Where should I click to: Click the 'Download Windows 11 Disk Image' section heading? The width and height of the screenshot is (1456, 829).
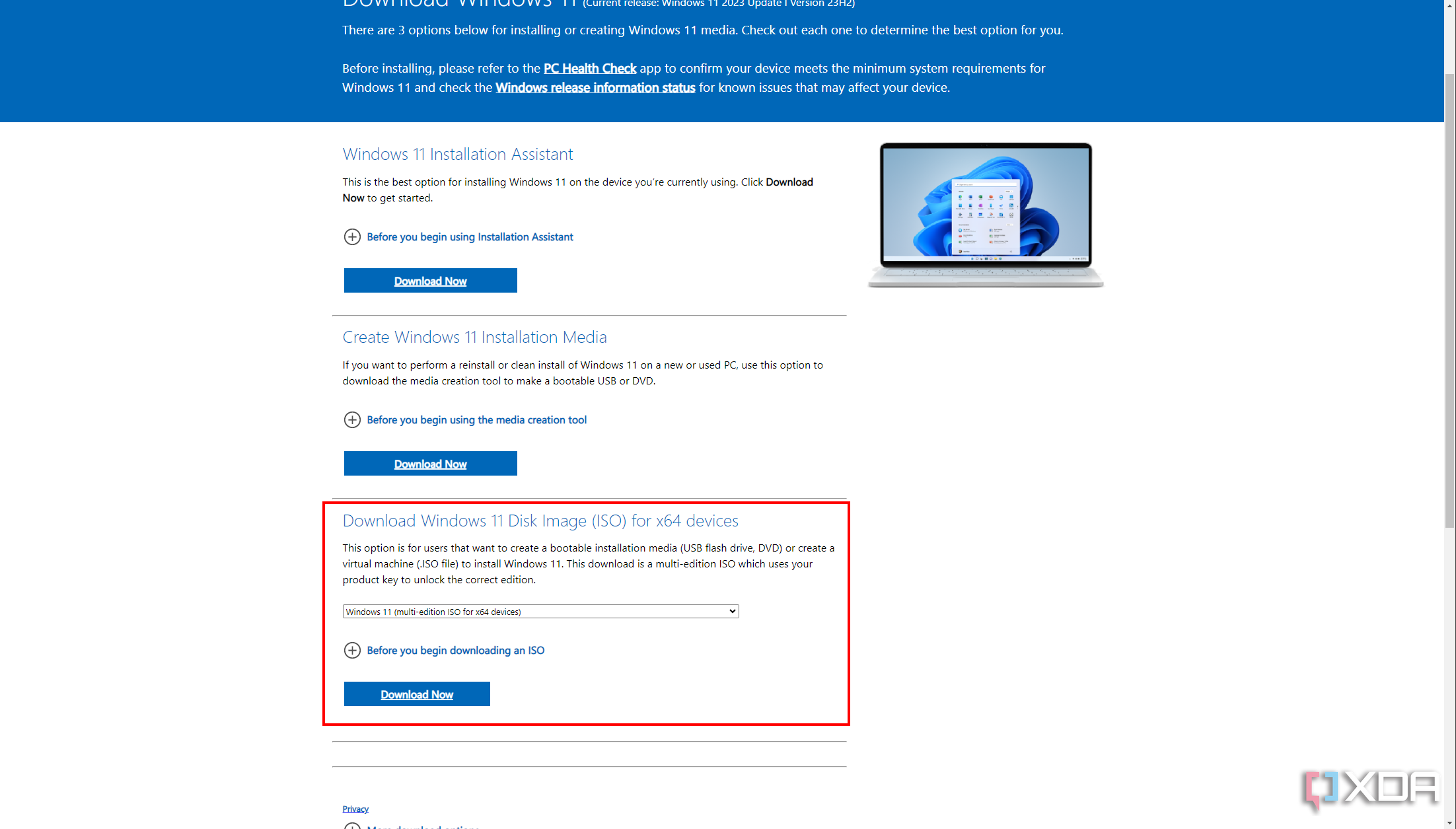tap(540, 520)
